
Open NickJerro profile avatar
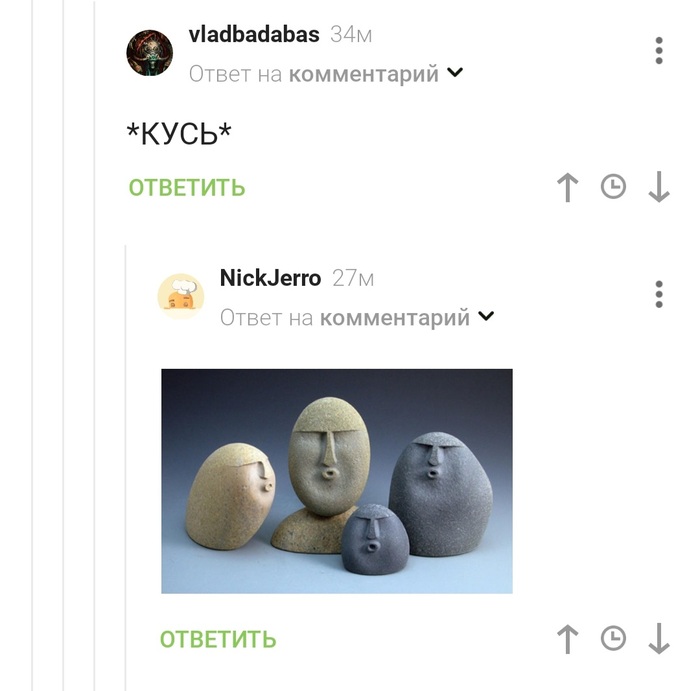point(181,296)
